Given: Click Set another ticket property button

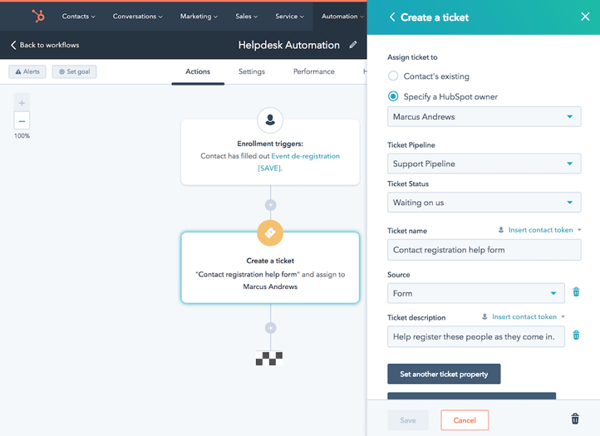Looking at the screenshot, I should click(444, 374).
